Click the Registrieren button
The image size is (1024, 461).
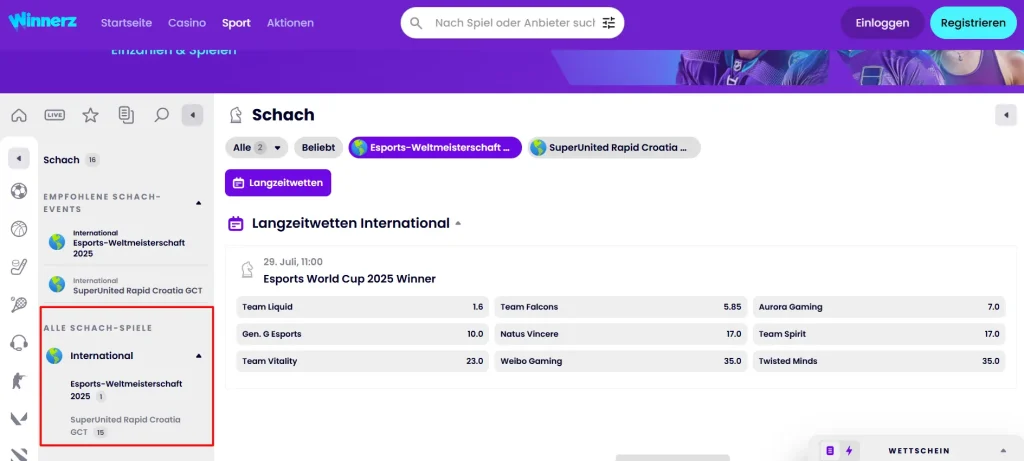[x=973, y=23]
